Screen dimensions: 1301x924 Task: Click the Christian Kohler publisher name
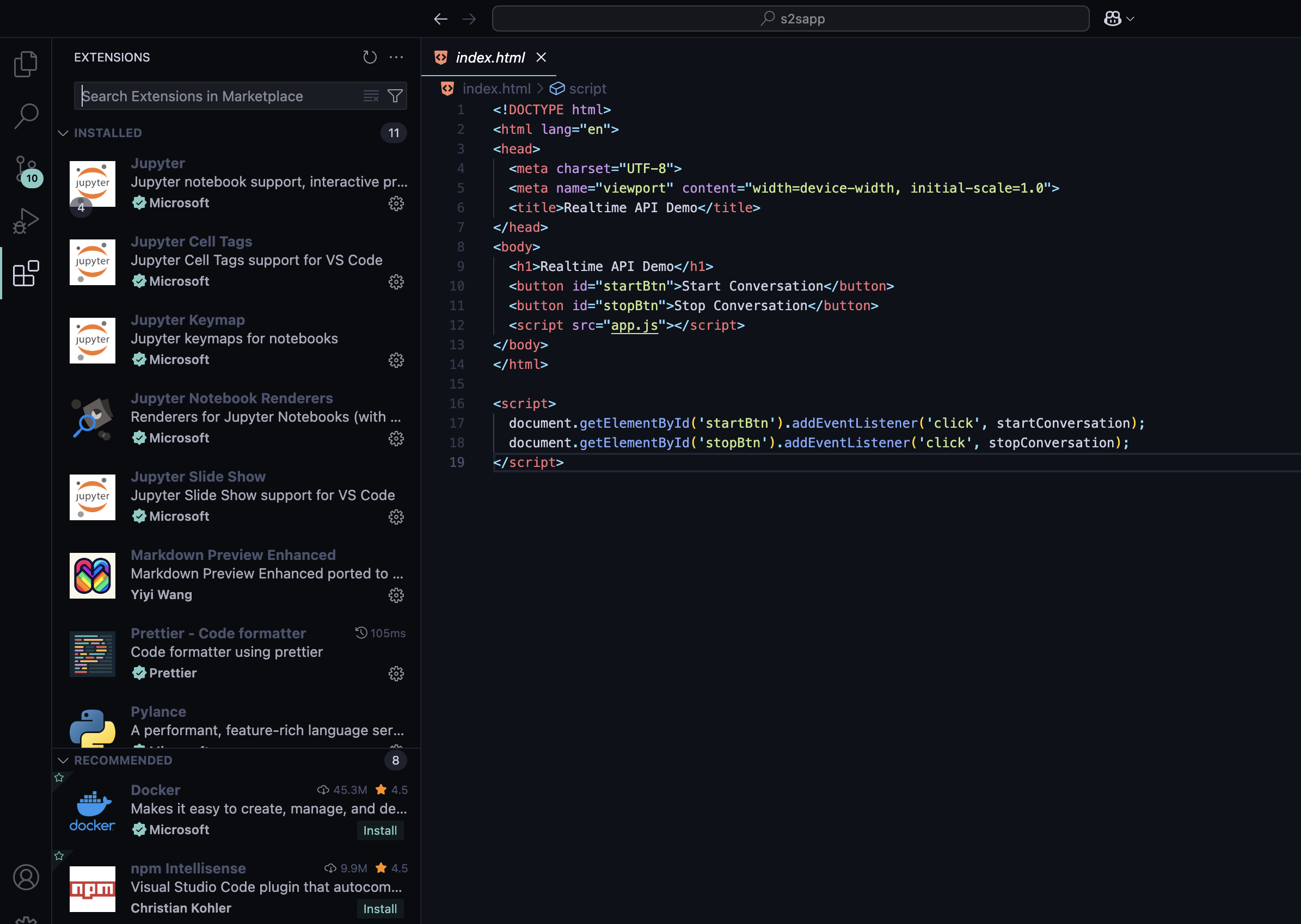click(x=181, y=909)
